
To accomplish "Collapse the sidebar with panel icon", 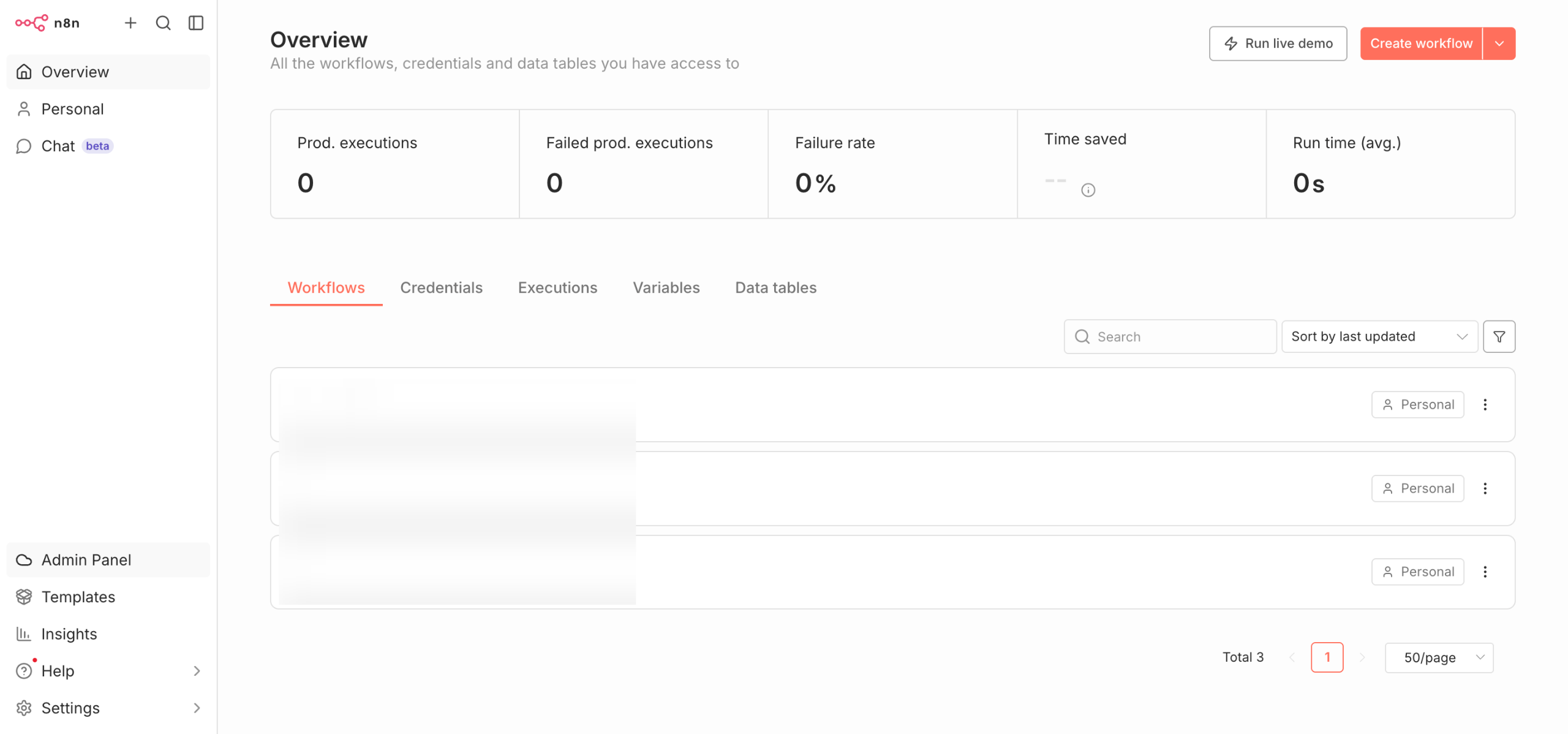I will (196, 23).
